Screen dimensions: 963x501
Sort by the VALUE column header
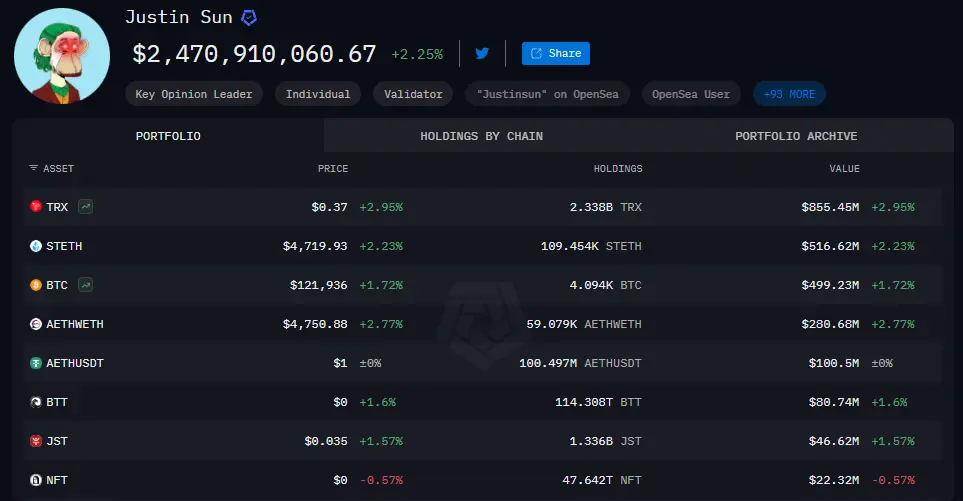coord(843,169)
